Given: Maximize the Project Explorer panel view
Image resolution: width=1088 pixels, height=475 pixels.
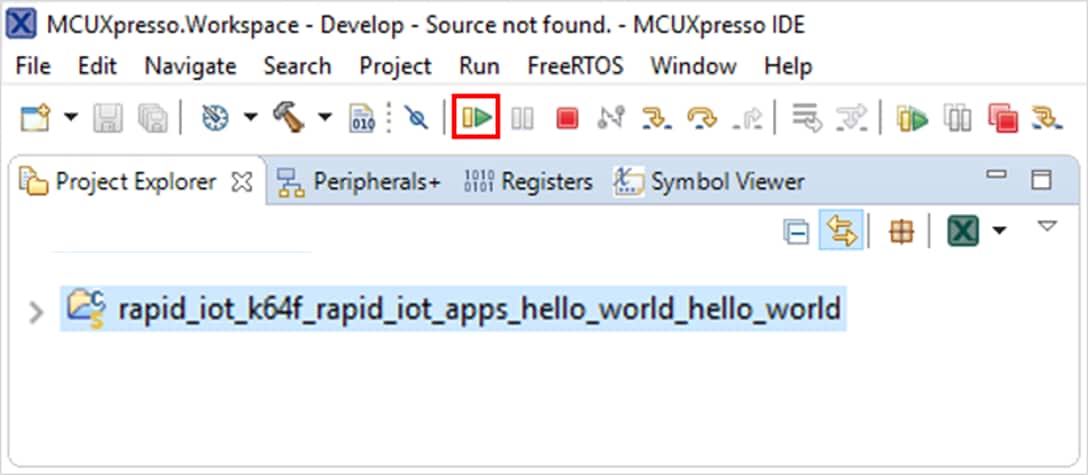Looking at the screenshot, I should (1042, 180).
